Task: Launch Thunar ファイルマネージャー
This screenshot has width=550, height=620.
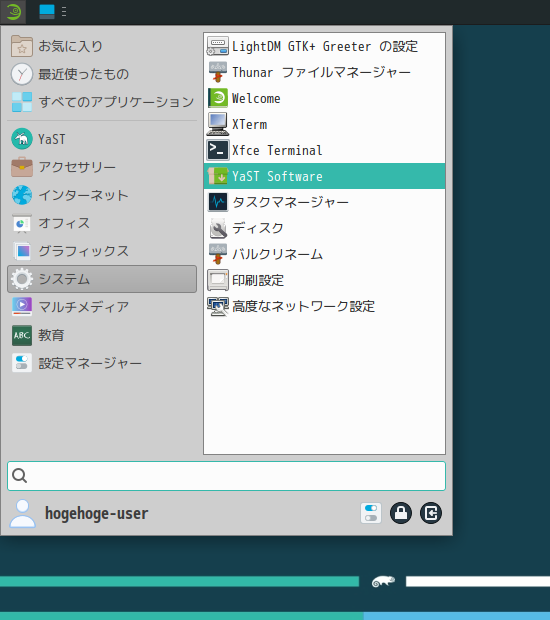Action: pyautogui.click(x=325, y=72)
